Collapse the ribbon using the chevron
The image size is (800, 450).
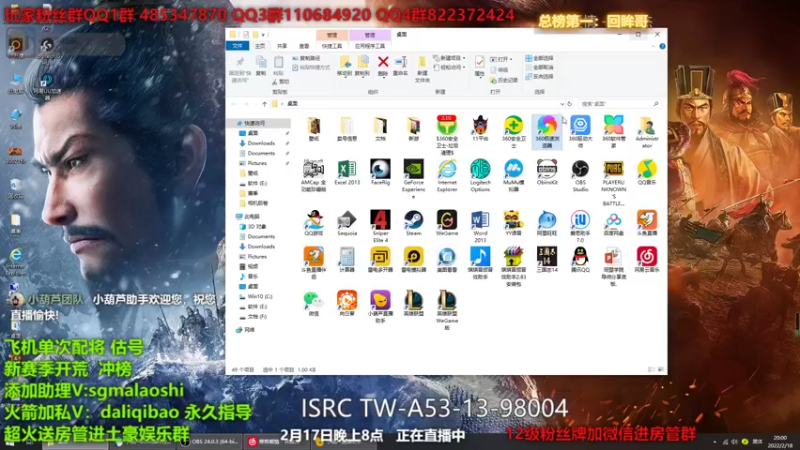point(653,46)
